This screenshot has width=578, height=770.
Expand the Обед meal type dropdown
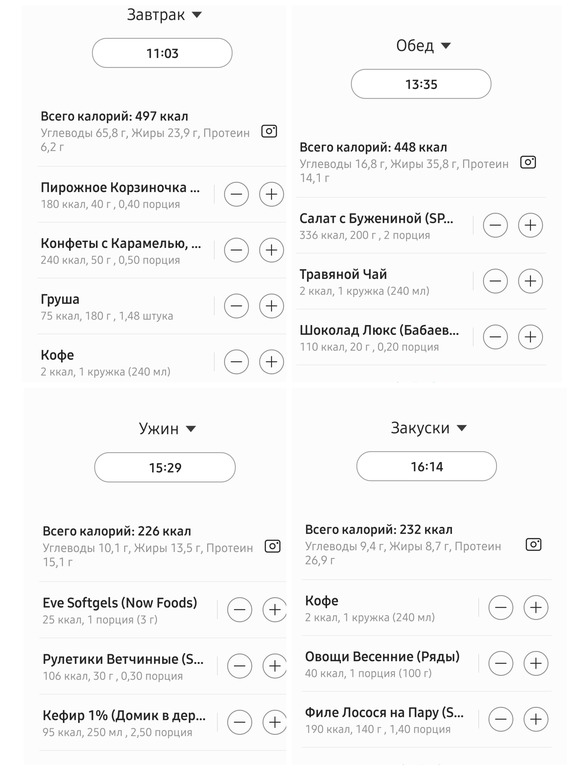click(x=423, y=46)
